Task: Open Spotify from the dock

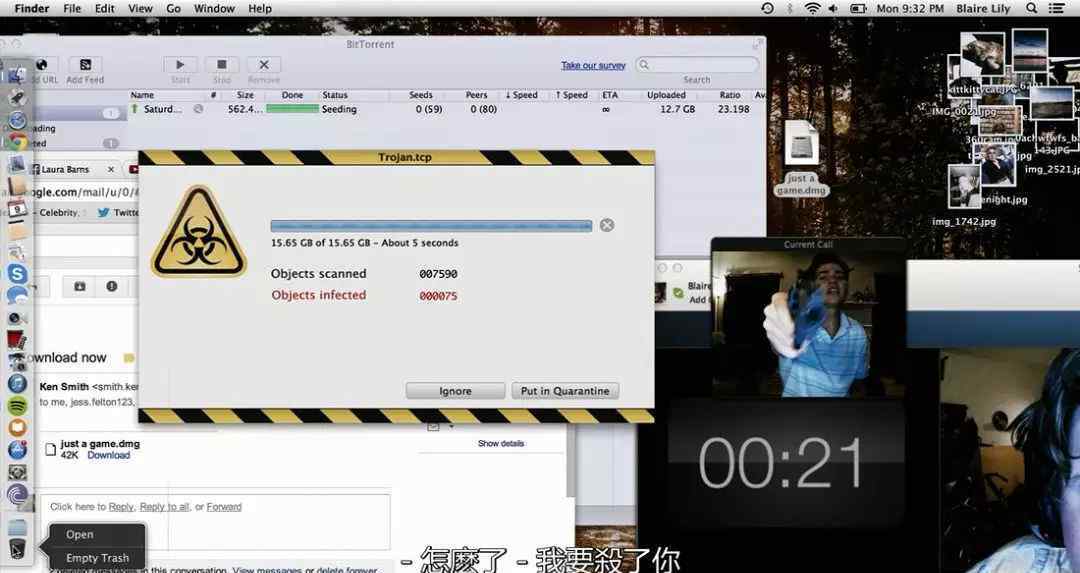Action: tap(17, 406)
